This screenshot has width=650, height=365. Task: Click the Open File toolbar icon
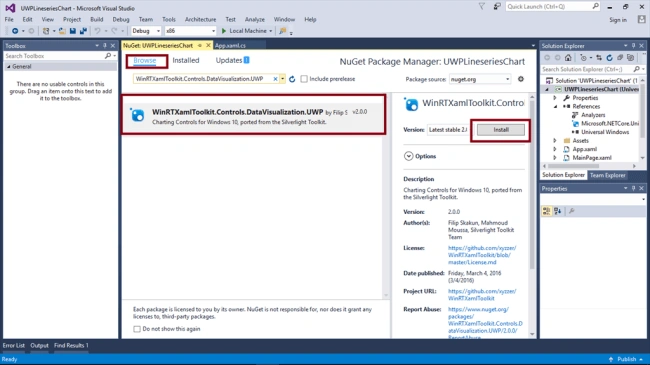click(62, 31)
